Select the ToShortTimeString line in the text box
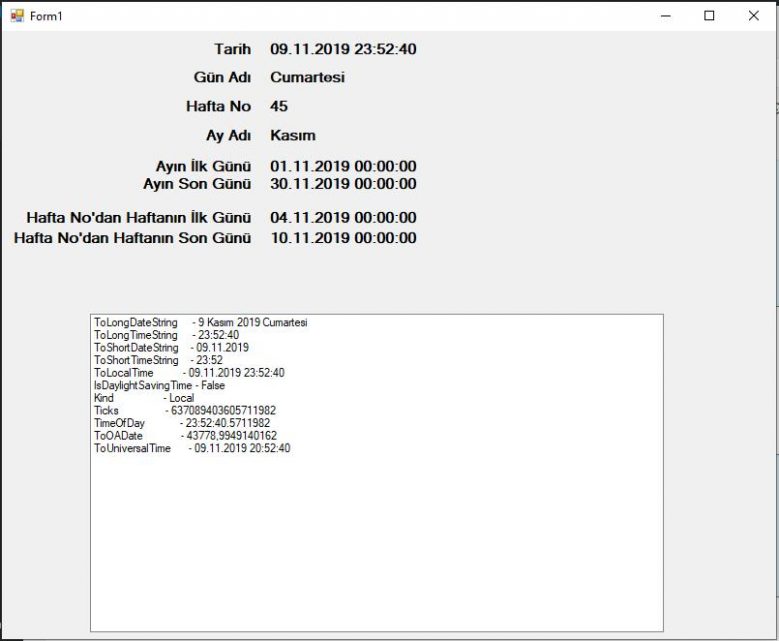Image resolution: width=779 pixels, height=641 pixels. tap(158, 360)
